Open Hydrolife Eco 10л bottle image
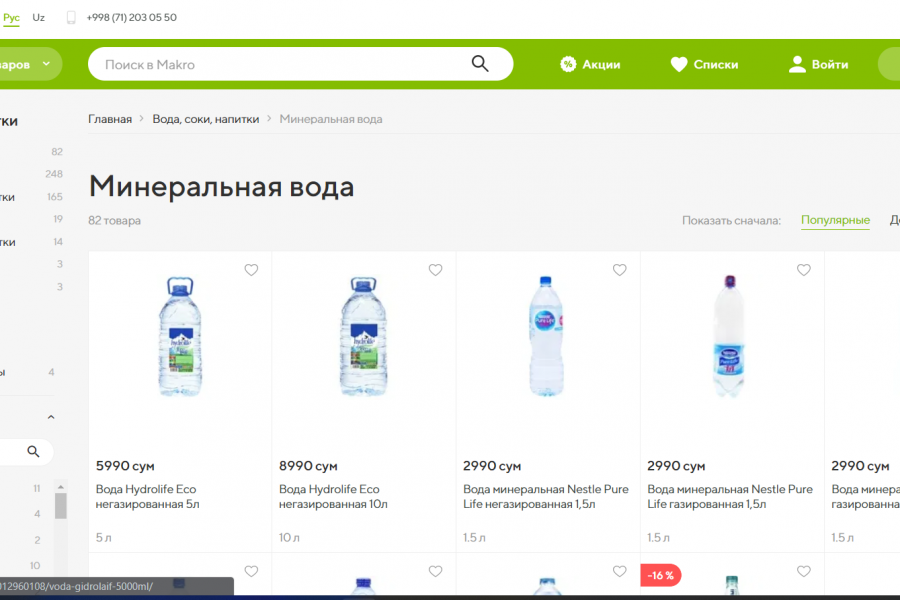 tap(363, 336)
